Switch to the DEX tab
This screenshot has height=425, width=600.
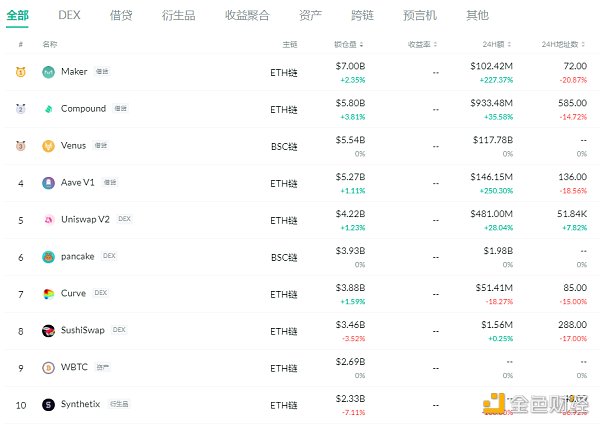coord(69,15)
